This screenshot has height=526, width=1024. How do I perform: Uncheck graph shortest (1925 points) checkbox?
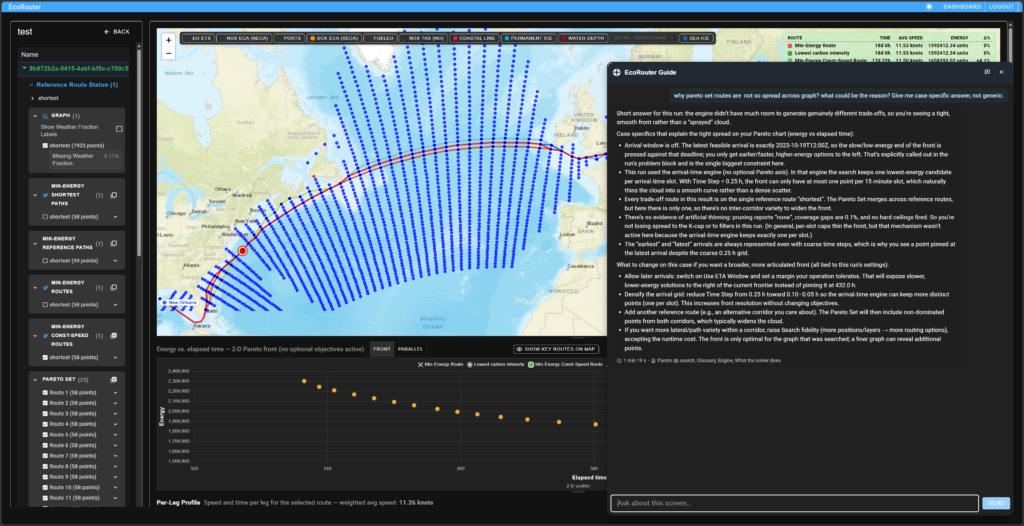tap(44, 146)
